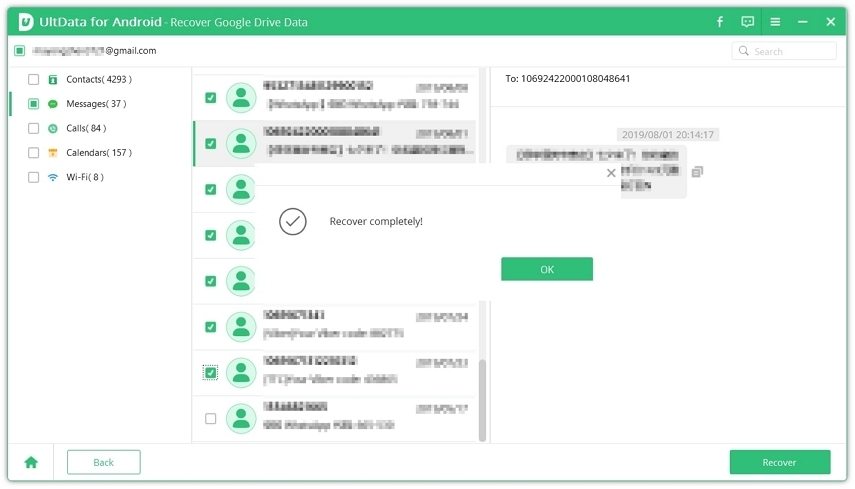This screenshot has width=855, height=489.
Task: Uncheck the highlighted second conversation checkbox
Action: [210, 143]
